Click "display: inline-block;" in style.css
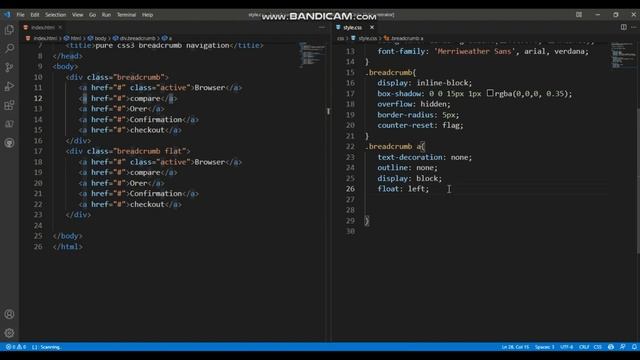Viewport: 640px width, 360px height. [424, 83]
